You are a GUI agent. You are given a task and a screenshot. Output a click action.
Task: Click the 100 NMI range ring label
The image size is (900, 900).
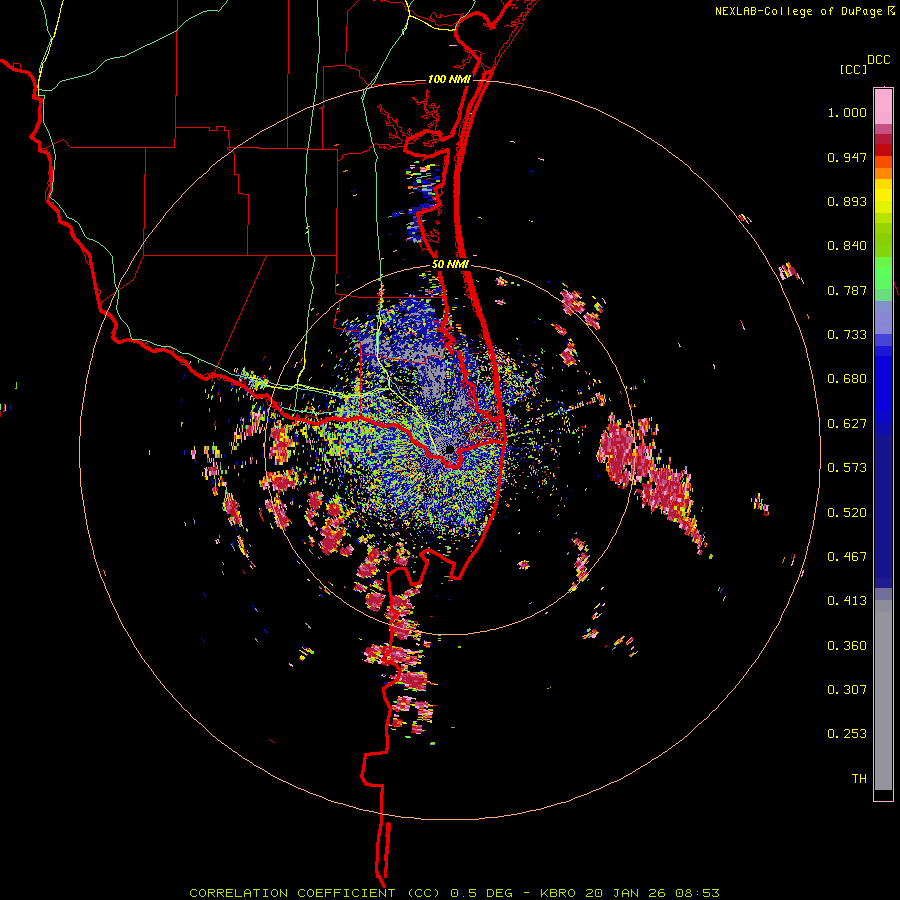pyautogui.click(x=449, y=79)
